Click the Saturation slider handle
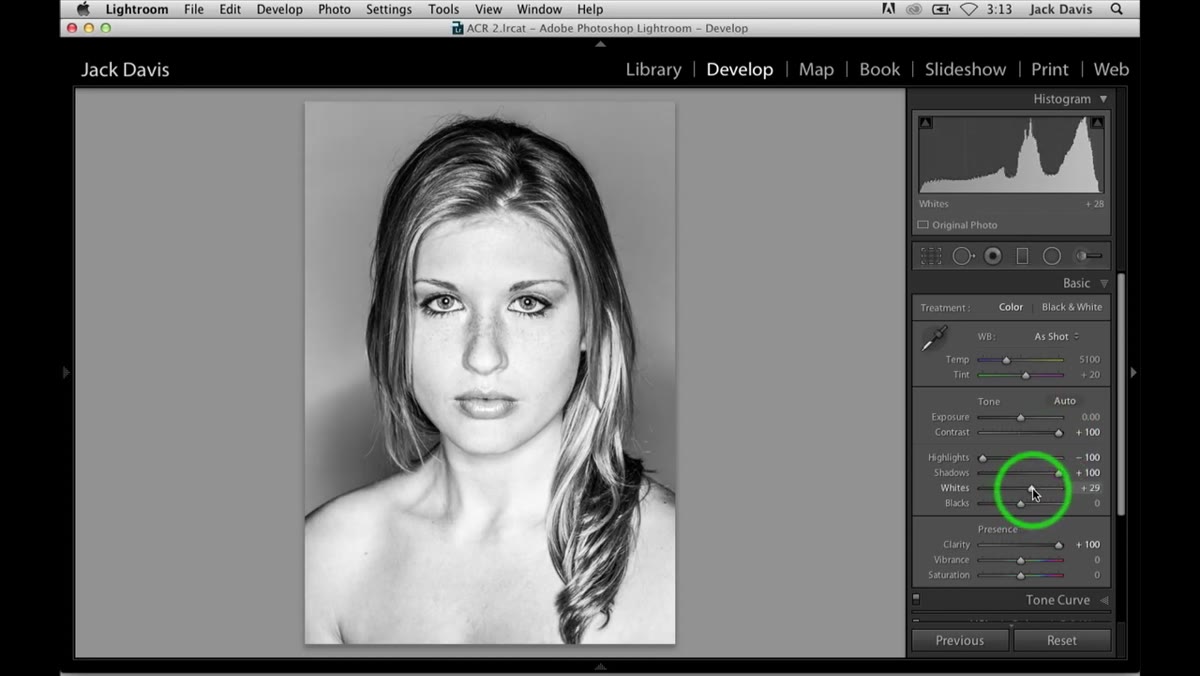The width and height of the screenshot is (1200, 676). pyautogui.click(x=1020, y=576)
